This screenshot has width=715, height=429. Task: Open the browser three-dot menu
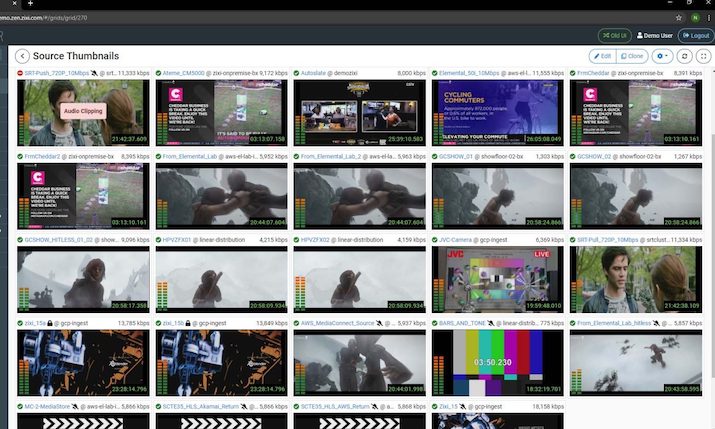(709, 18)
